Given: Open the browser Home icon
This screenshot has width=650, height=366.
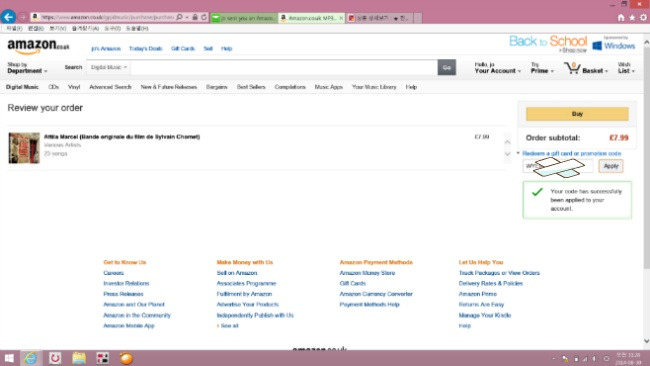Looking at the screenshot, I should tap(621, 17).
